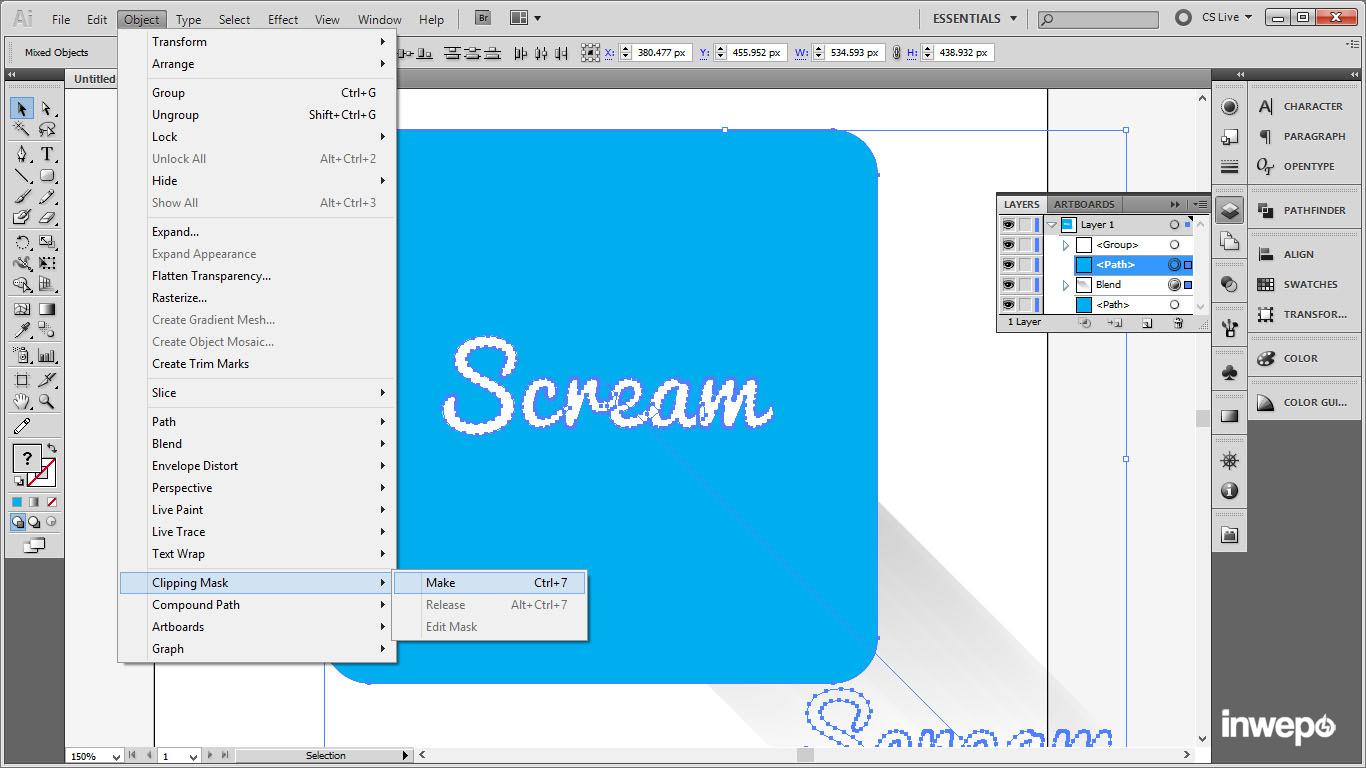This screenshot has height=768, width=1366.
Task: Hide the Group sublayer eye icon
Action: (x=1008, y=245)
